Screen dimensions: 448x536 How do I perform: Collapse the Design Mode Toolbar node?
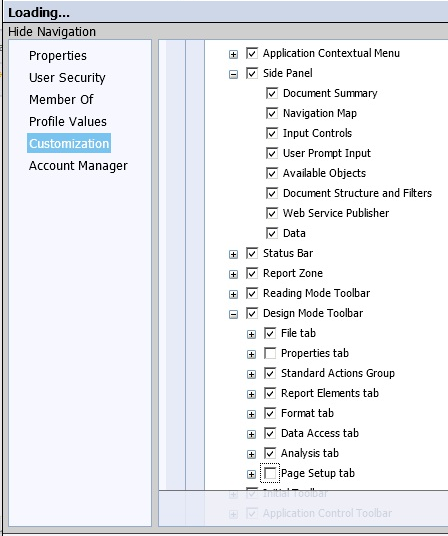coord(233,314)
